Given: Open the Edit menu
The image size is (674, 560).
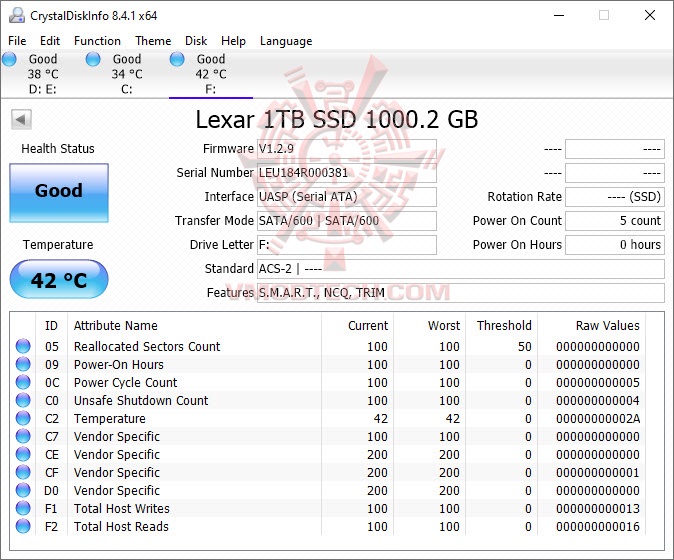Looking at the screenshot, I should tap(50, 41).
